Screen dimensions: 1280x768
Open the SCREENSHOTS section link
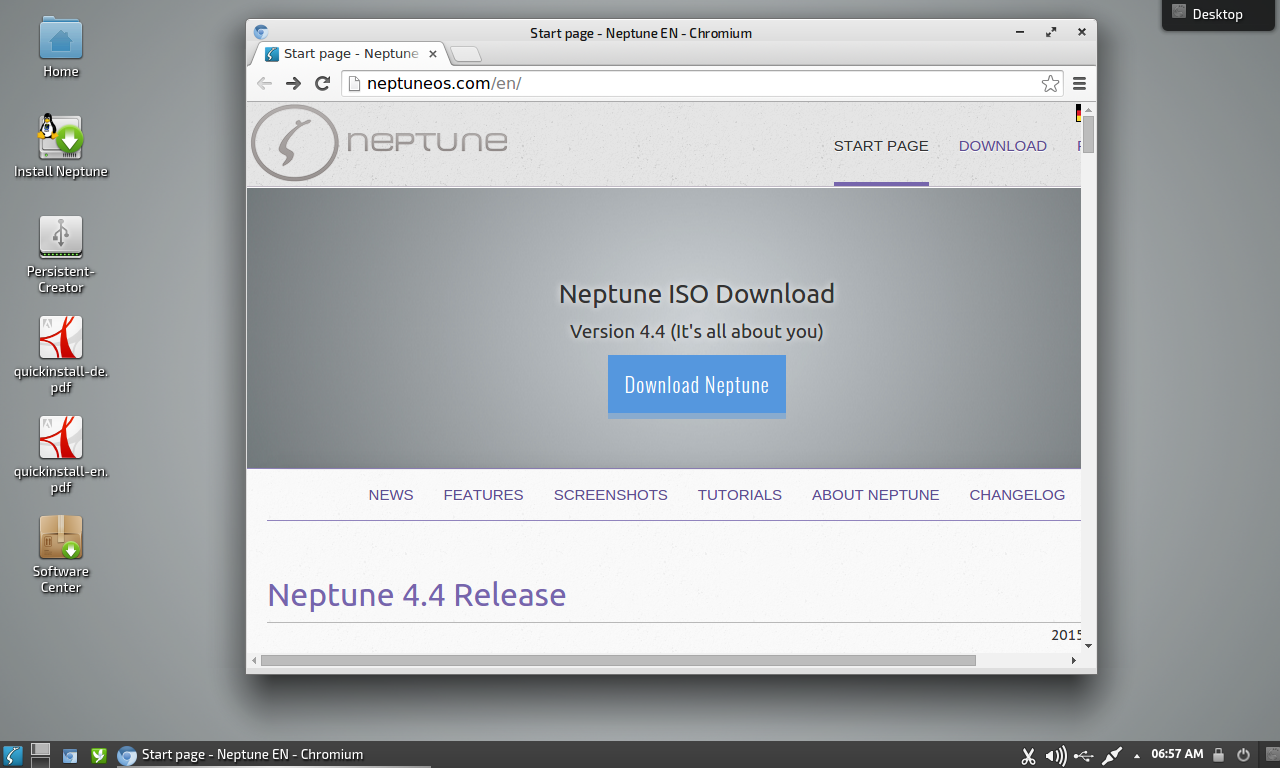(611, 495)
